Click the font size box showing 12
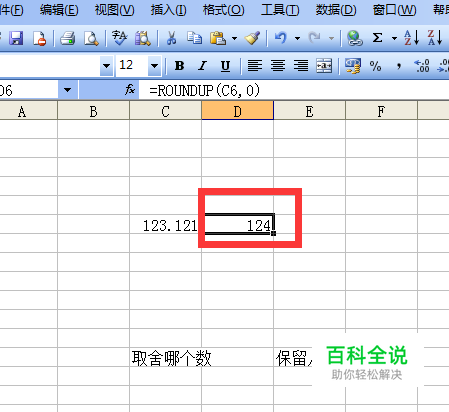This screenshot has width=449, height=412. point(132,66)
